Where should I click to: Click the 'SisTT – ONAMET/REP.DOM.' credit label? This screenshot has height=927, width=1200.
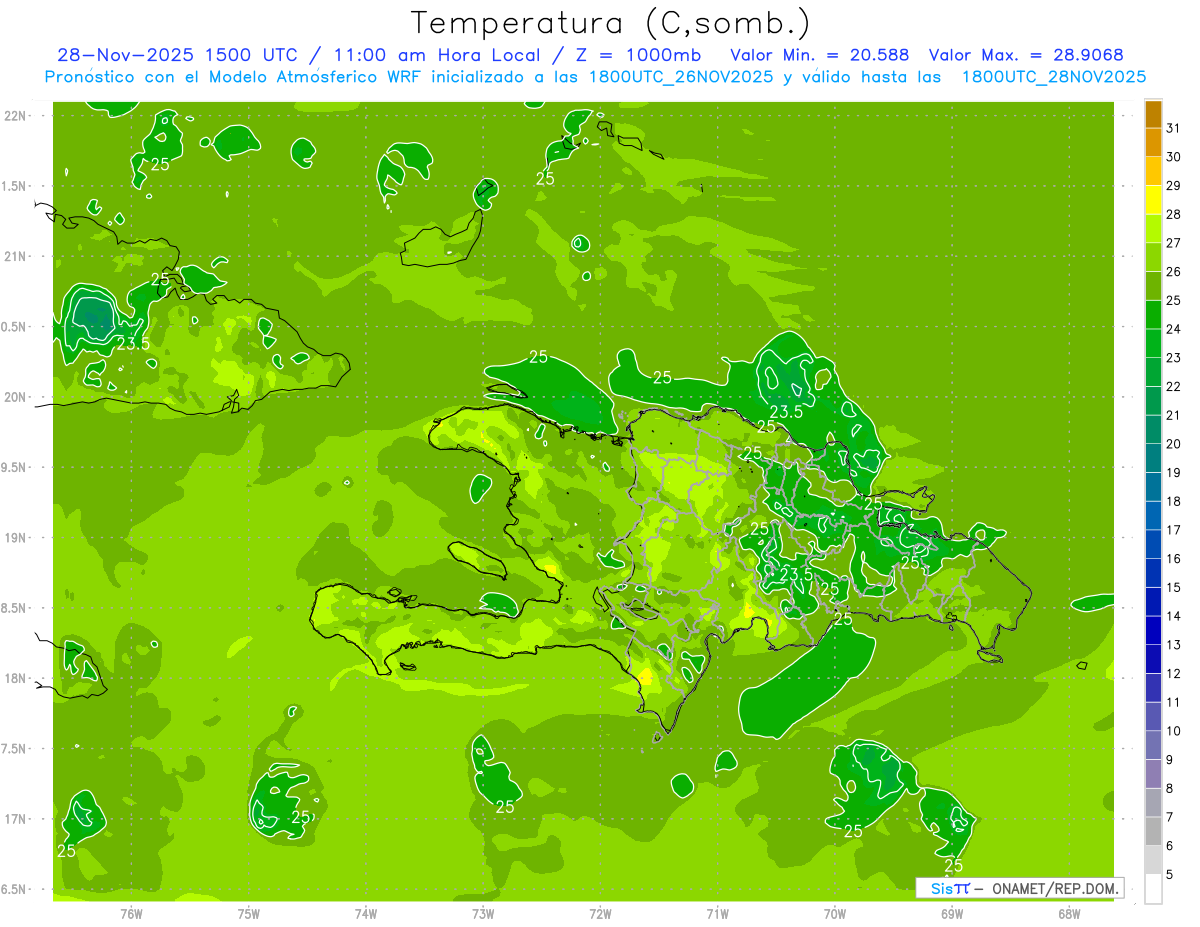coord(1019,888)
